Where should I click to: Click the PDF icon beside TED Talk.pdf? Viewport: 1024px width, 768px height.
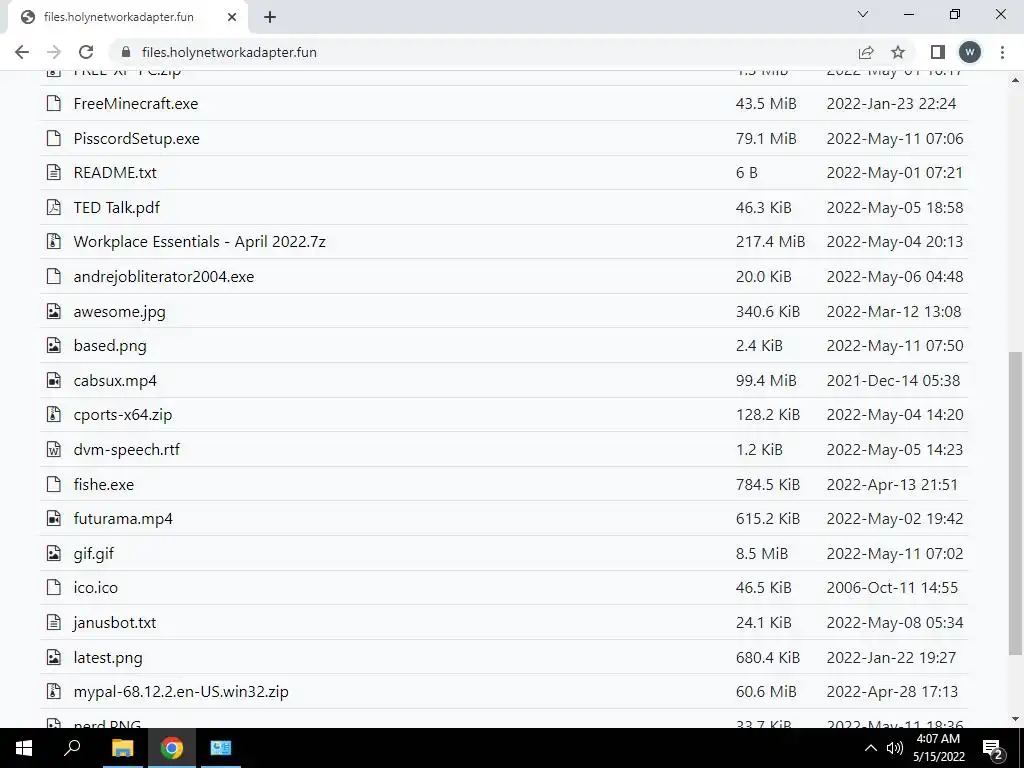pos(54,207)
